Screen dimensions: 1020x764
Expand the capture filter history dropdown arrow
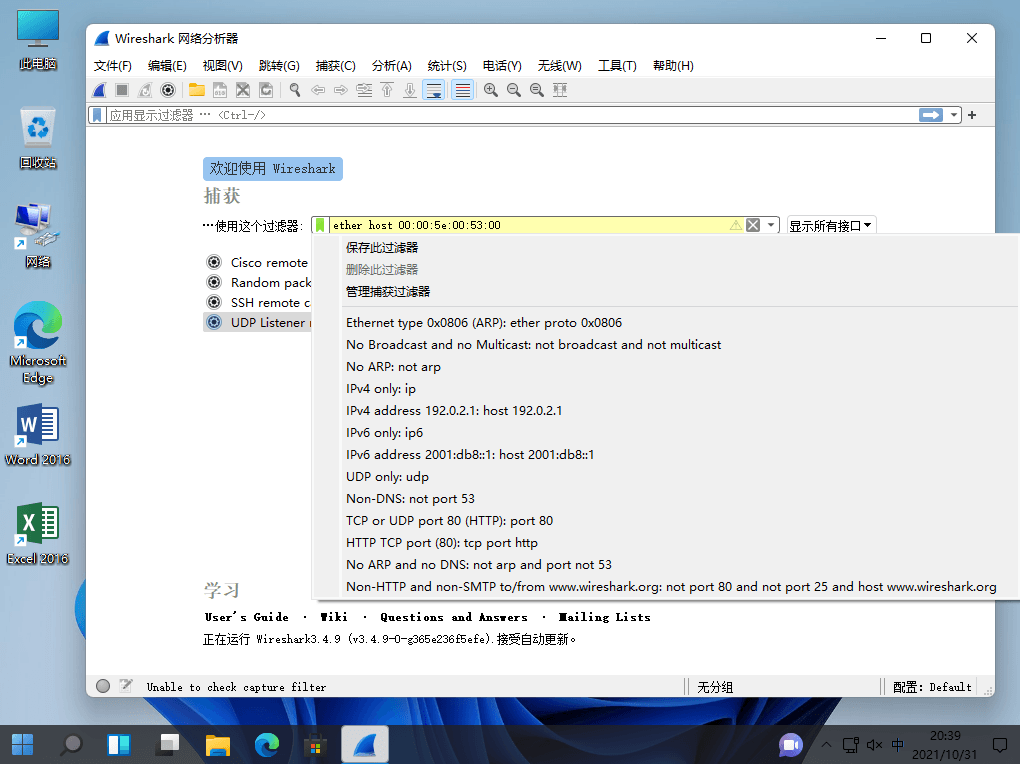pos(771,225)
